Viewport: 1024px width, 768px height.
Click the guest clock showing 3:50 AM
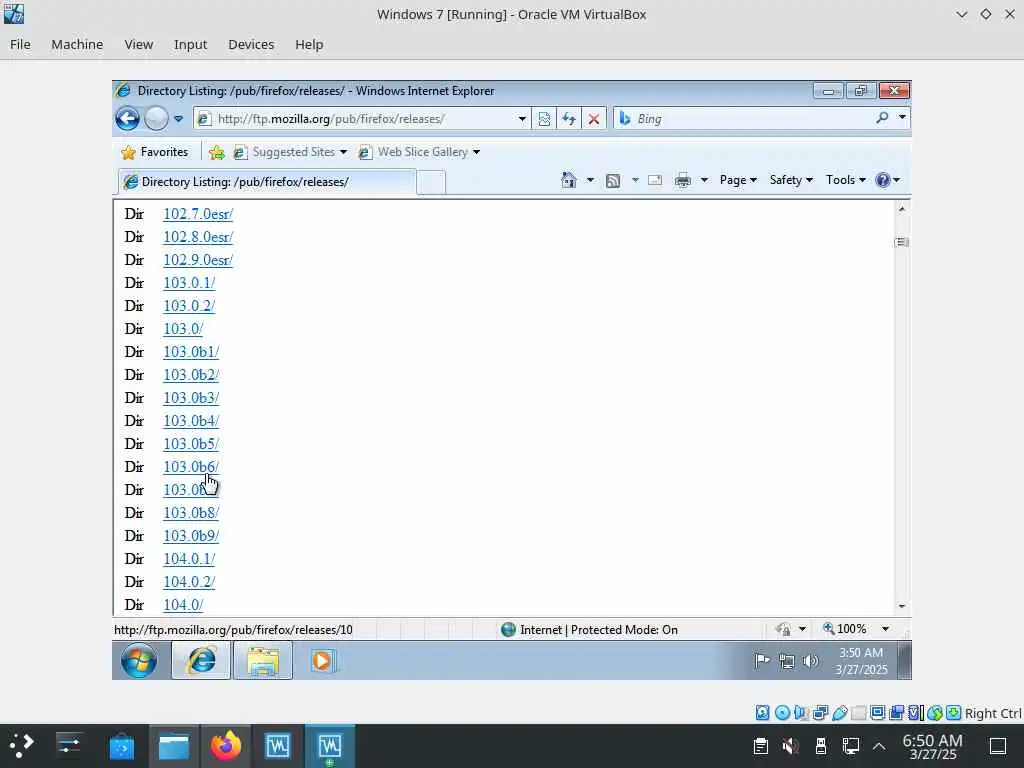point(861,661)
